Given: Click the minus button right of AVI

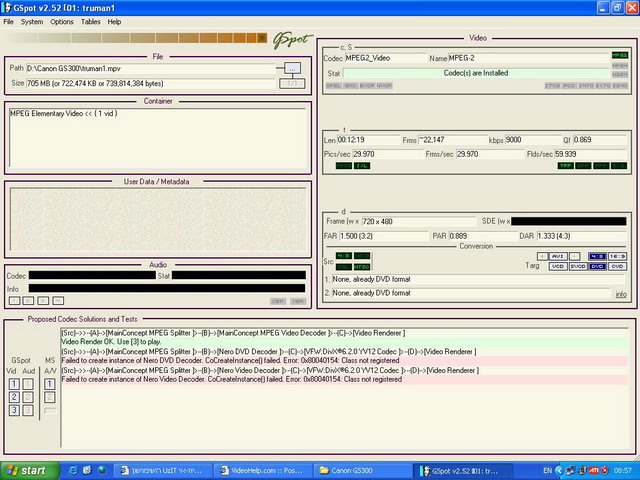Looking at the screenshot, I should [x=574, y=256].
